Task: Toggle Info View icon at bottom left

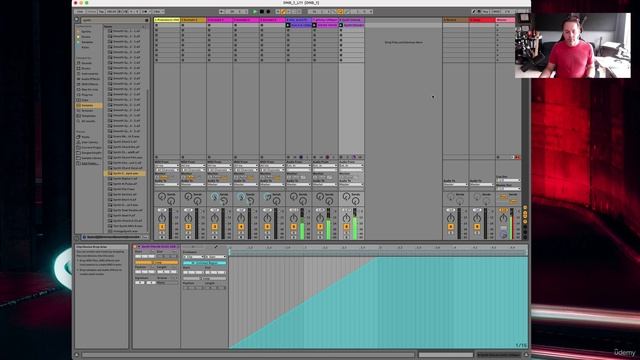Action: click(76, 355)
